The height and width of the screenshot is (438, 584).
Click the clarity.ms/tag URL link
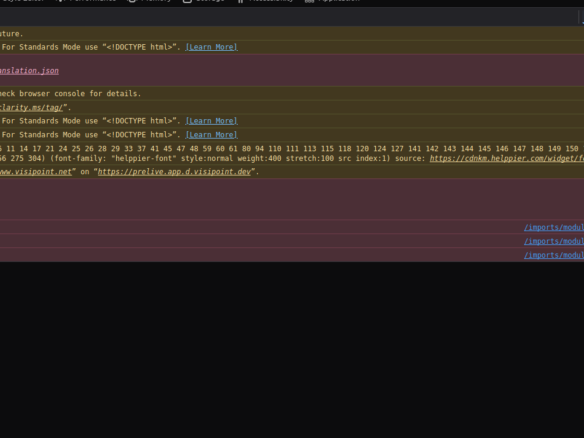[x=31, y=108]
